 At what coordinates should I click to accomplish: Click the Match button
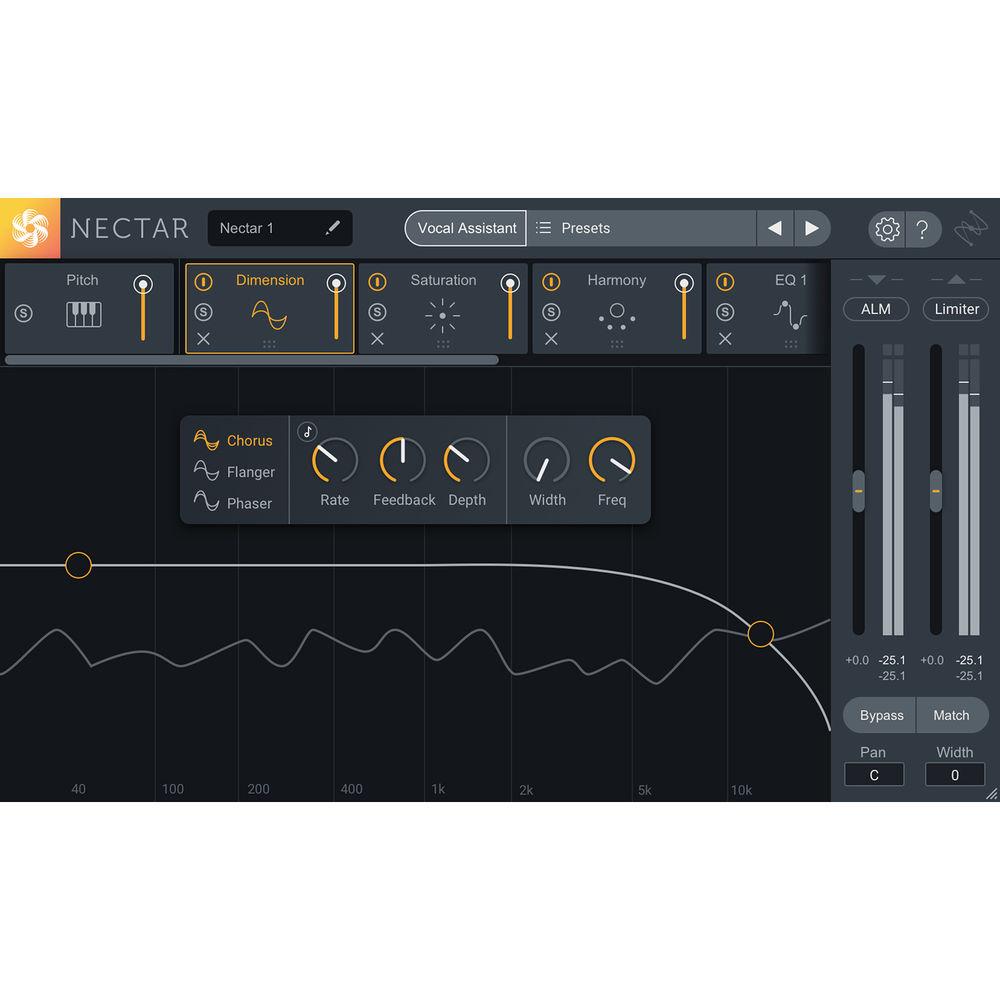[x=952, y=715]
